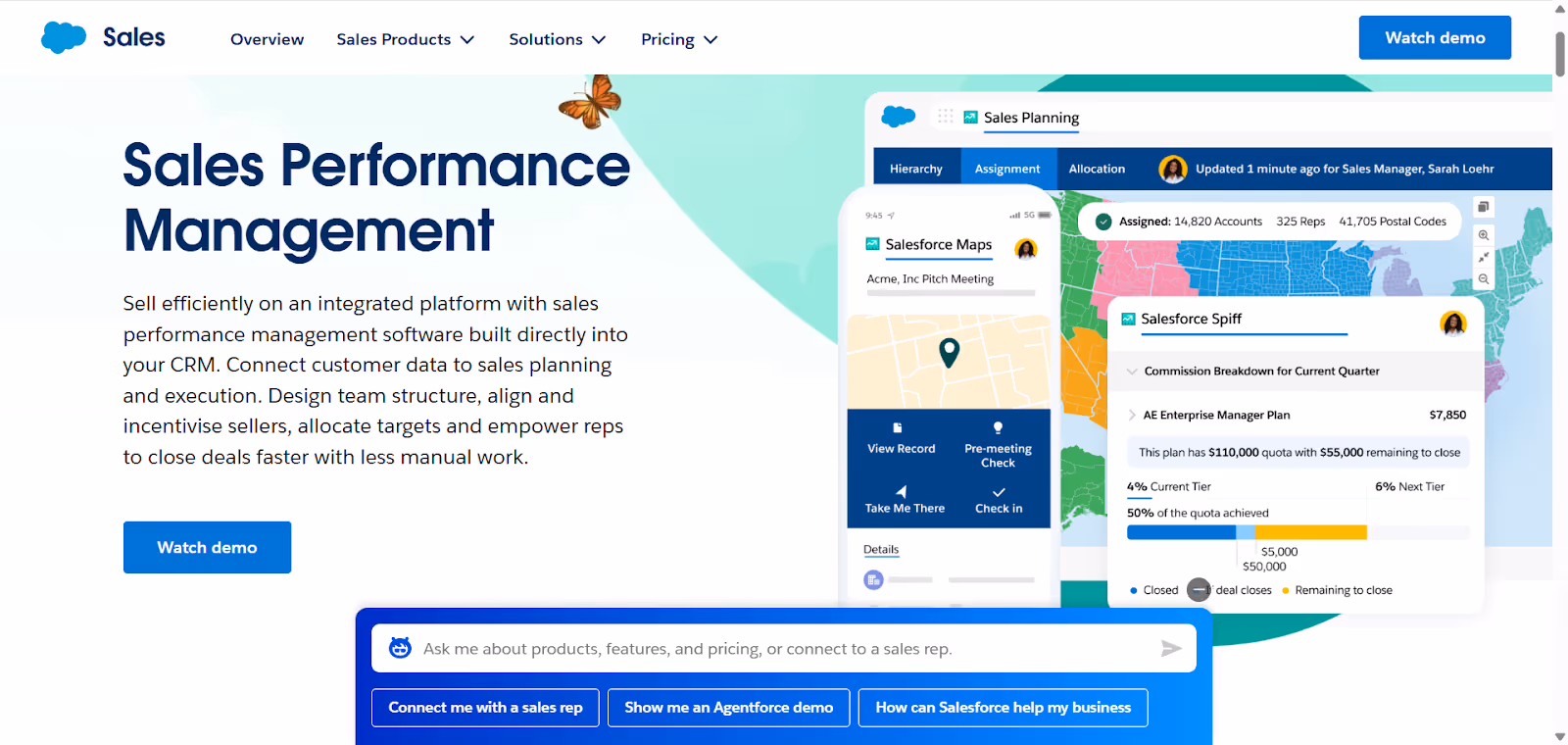Tap Check in on phone mockup
1568x745 pixels.
[999, 500]
